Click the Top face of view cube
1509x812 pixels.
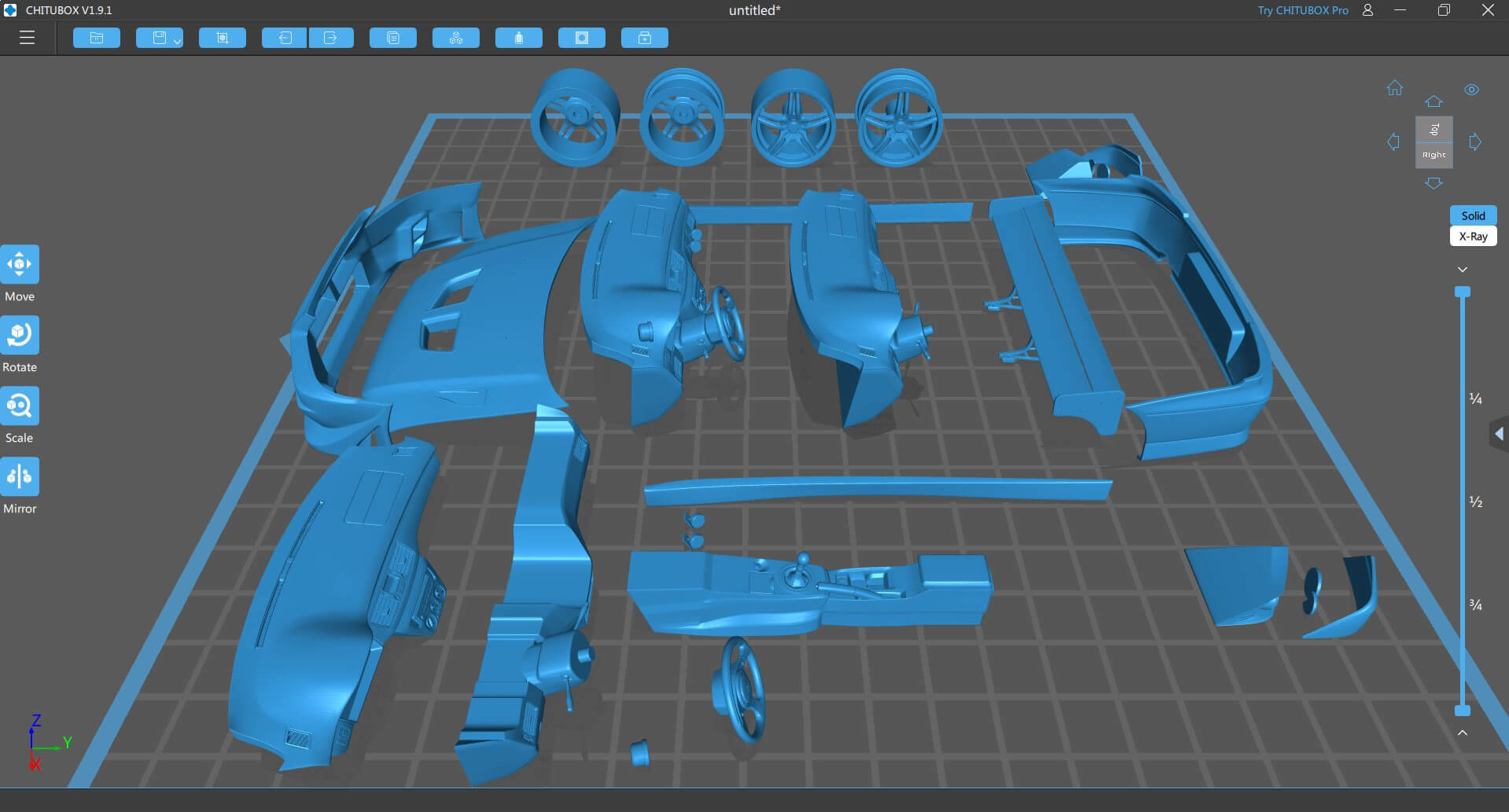coord(1434,130)
